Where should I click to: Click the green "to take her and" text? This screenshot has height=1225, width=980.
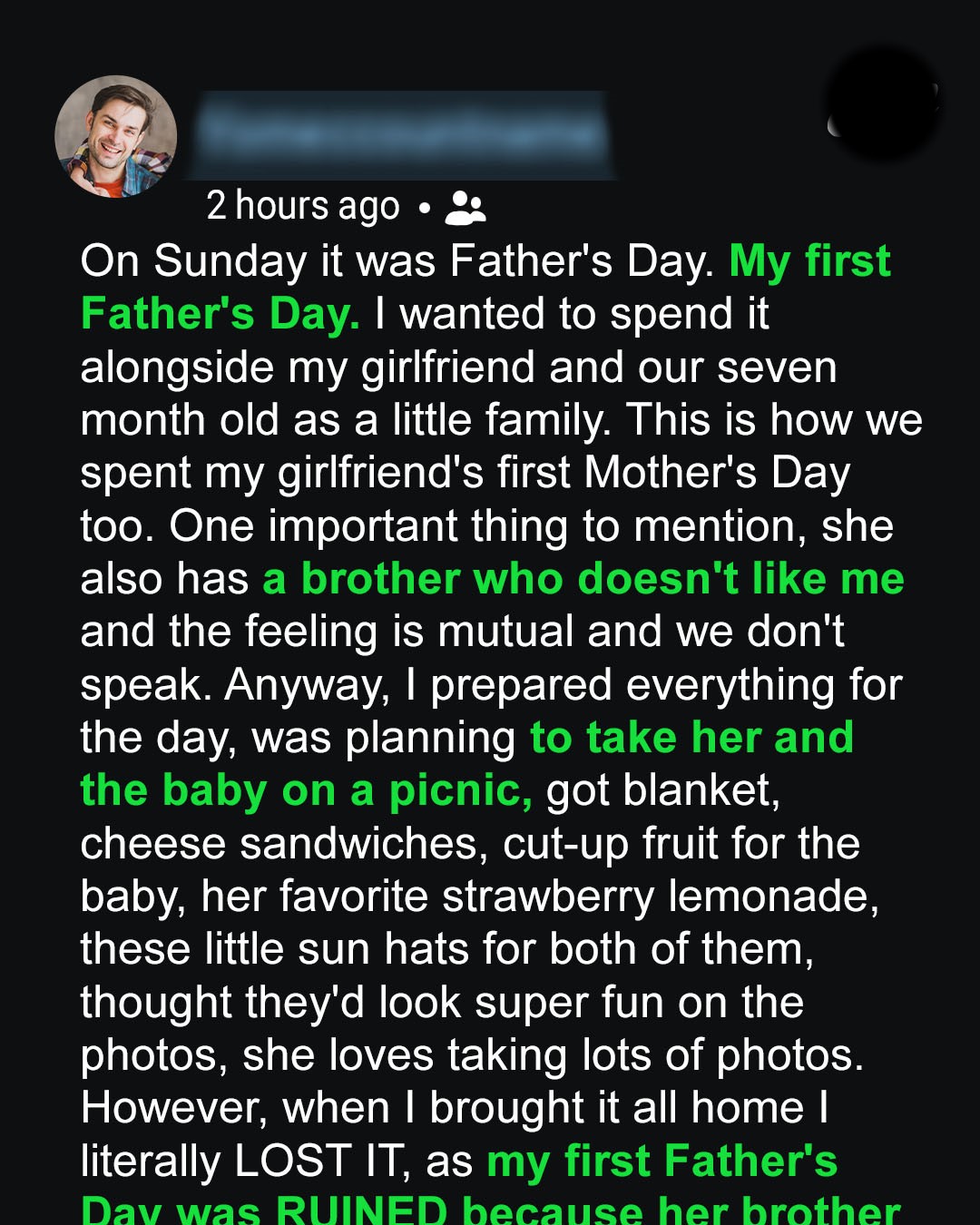pos(691,738)
